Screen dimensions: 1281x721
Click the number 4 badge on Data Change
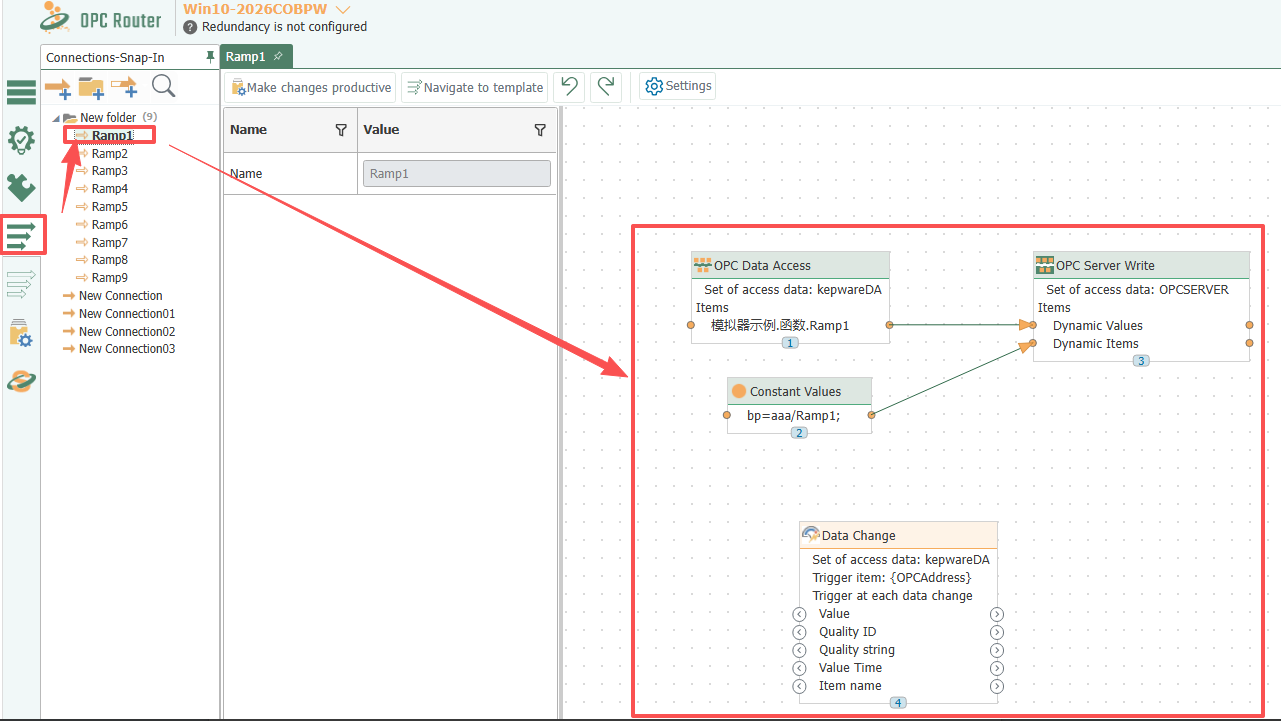898,703
